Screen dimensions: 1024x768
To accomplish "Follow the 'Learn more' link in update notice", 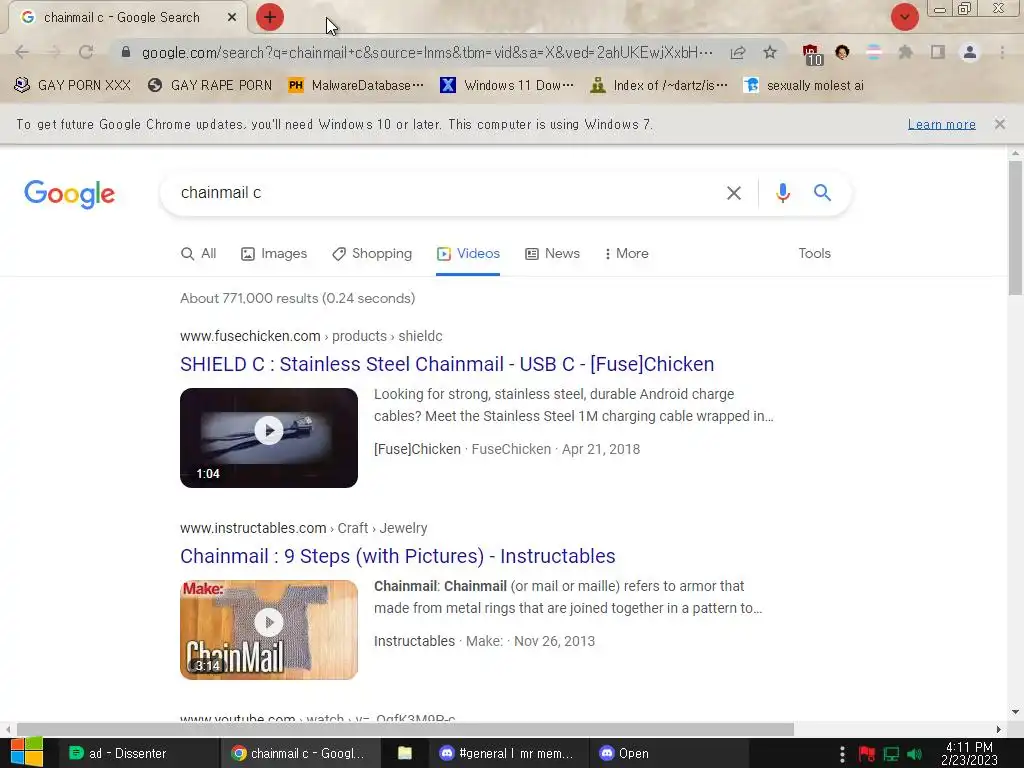I will point(942,124).
